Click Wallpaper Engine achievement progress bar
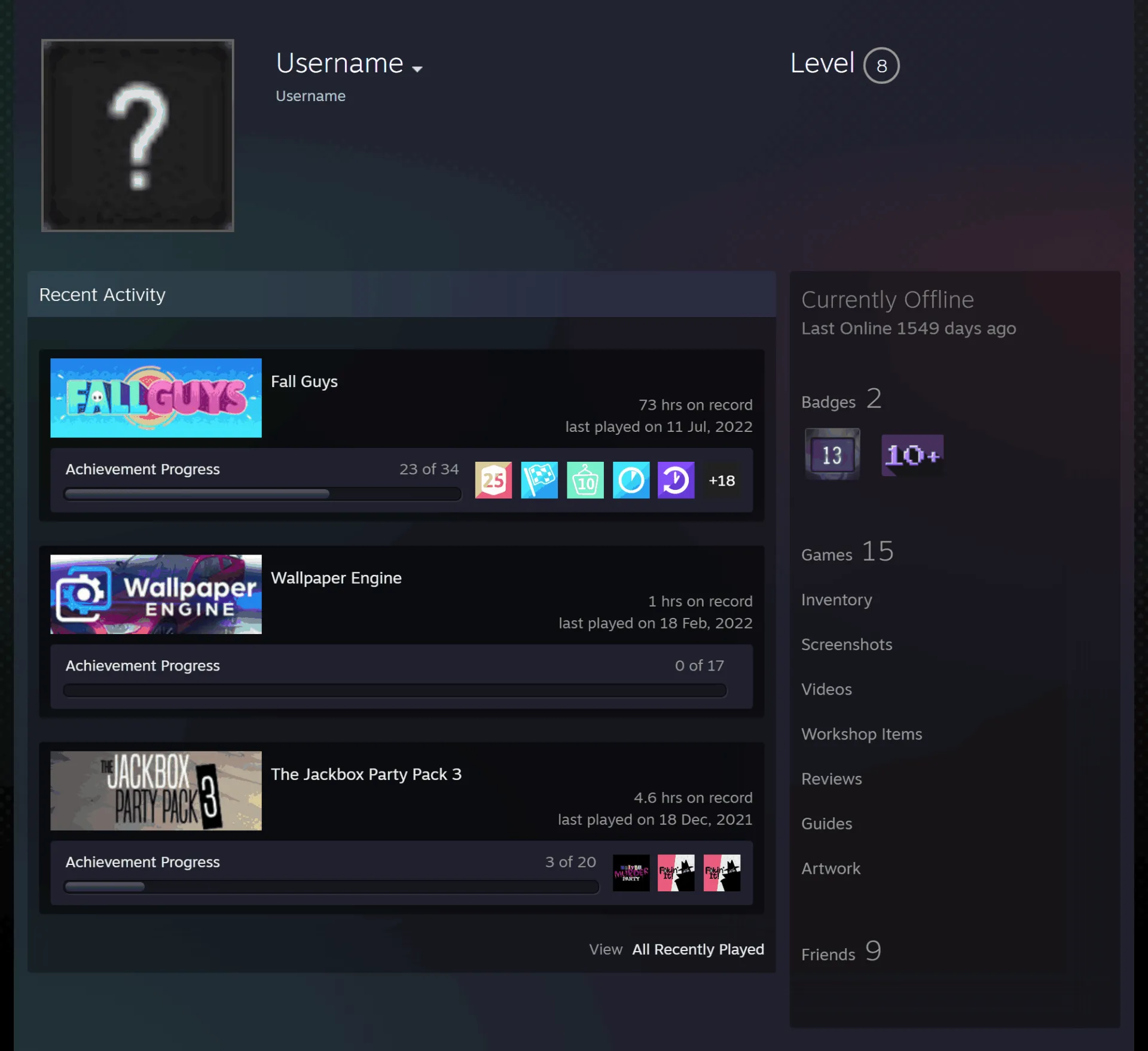The height and width of the screenshot is (1051, 1148). [395, 690]
